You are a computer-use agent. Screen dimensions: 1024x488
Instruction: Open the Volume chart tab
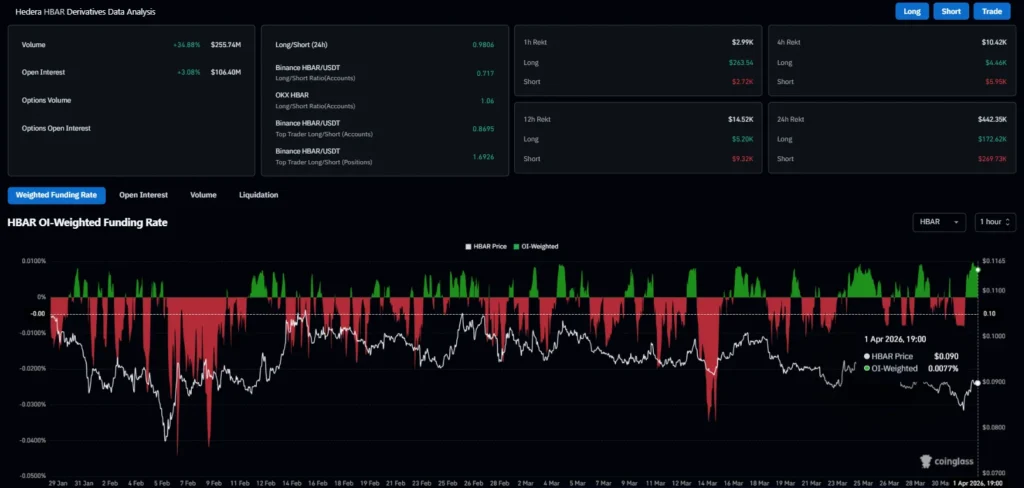click(x=203, y=195)
